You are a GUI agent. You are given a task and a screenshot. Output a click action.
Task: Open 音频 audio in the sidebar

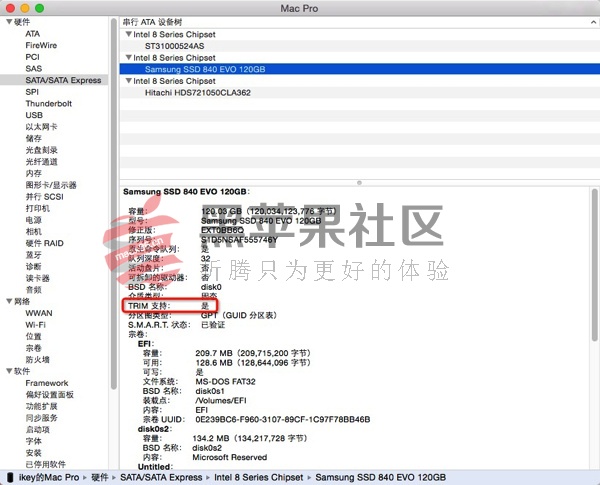[34, 290]
